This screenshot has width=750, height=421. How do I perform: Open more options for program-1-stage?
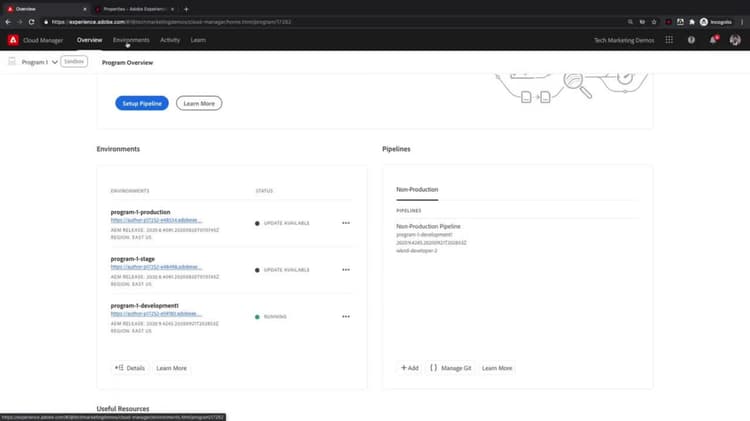point(346,270)
